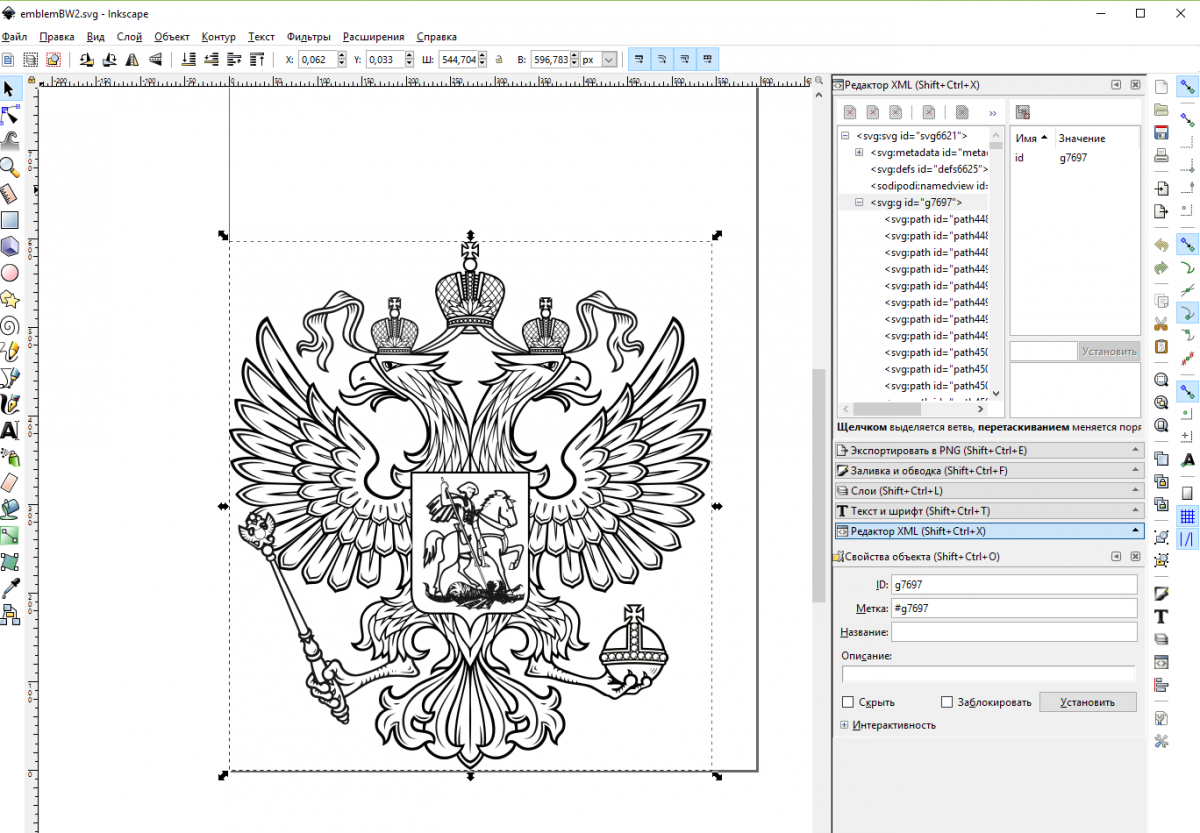Click the Save document floppy icon

click(x=1161, y=133)
